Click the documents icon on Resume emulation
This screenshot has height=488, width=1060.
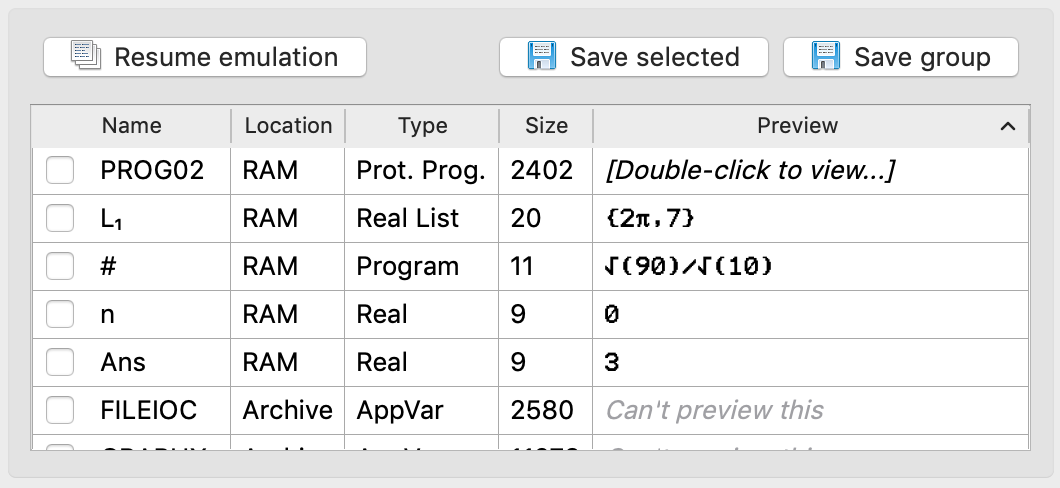pyautogui.click(x=85, y=56)
